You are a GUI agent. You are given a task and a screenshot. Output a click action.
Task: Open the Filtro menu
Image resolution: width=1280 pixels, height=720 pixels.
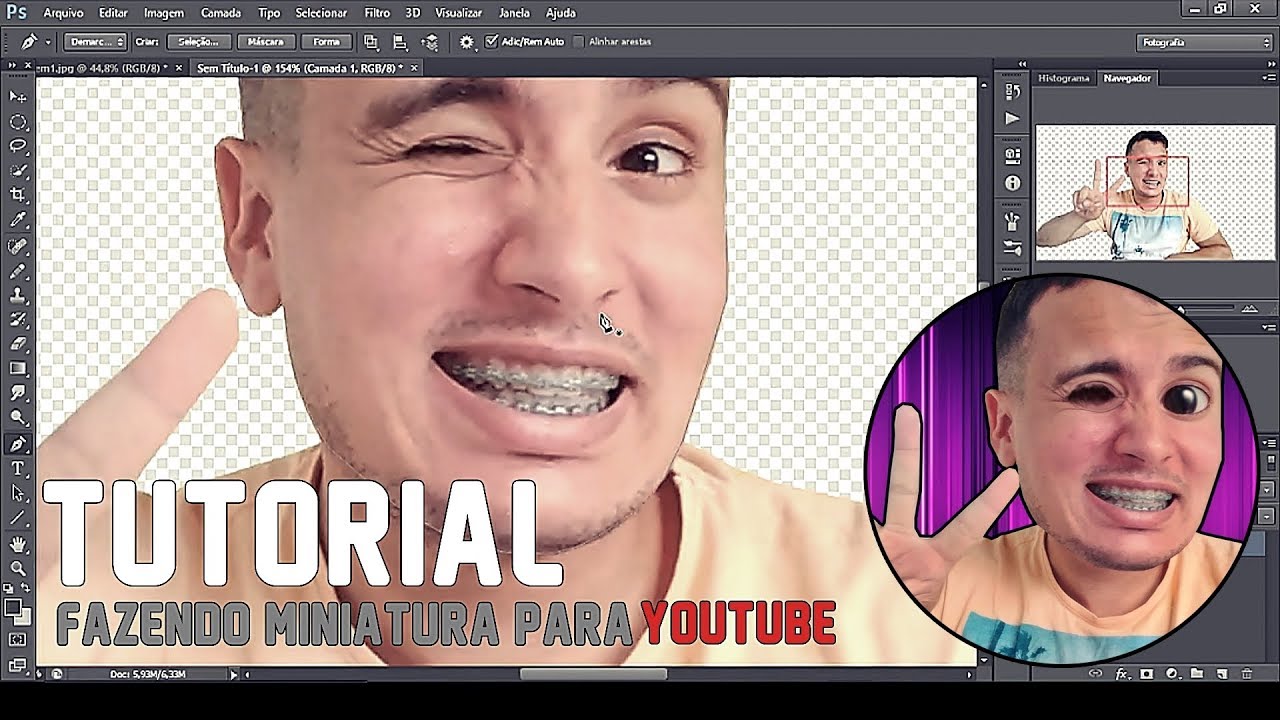point(377,13)
